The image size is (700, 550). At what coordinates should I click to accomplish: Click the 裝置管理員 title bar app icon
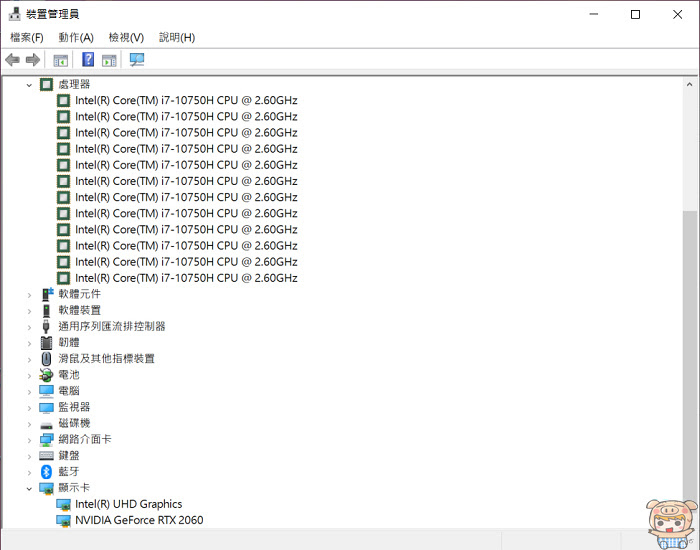pos(15,14)
